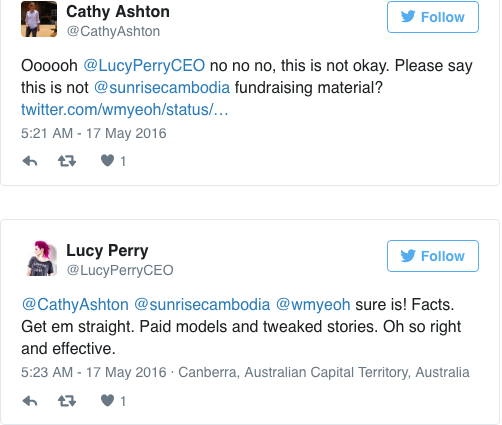Open the twitter.com/wmyeoh/status link
Screen dimensions: 502x425
point(124,110)
